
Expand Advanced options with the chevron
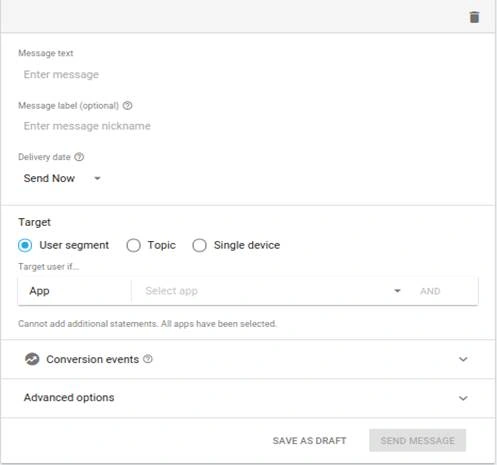click(x=463, y=398)
